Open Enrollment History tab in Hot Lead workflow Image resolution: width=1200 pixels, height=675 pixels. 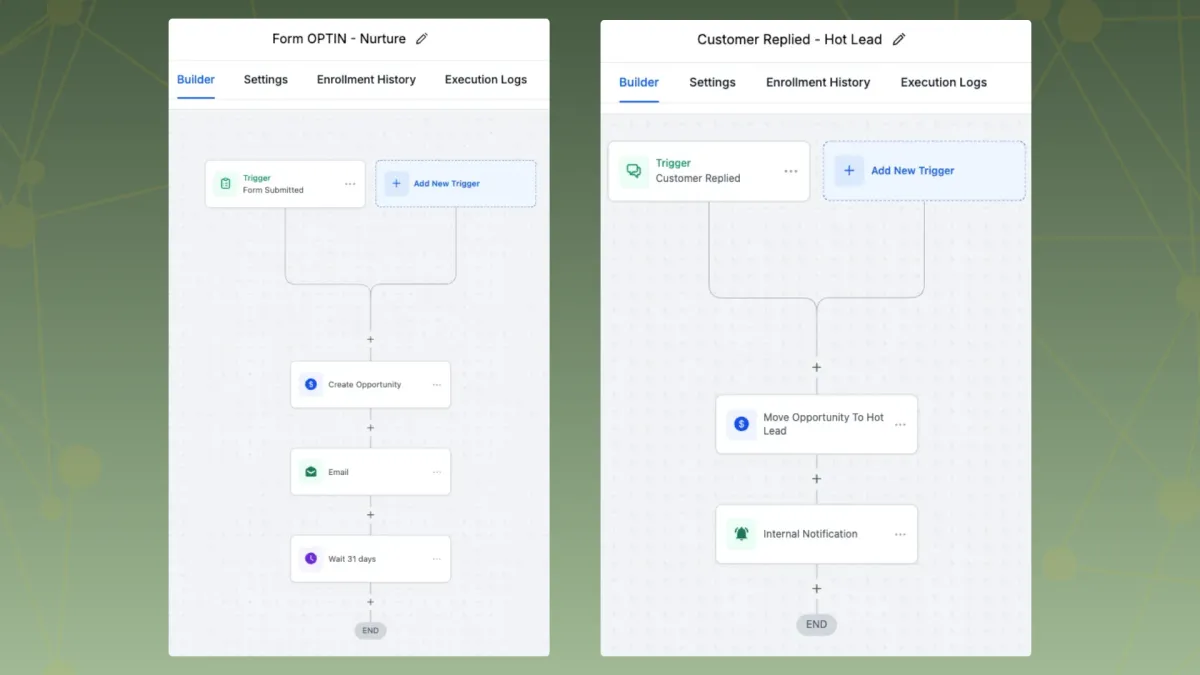tap(818, 83)
